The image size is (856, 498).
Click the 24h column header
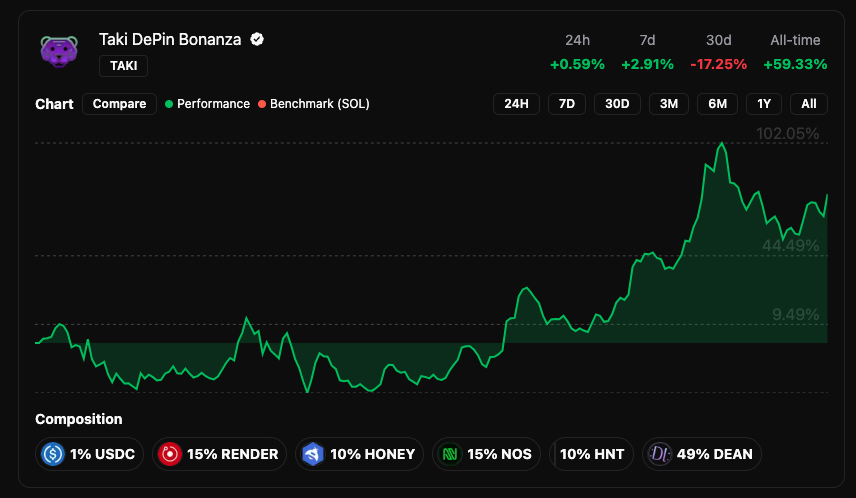577,40
